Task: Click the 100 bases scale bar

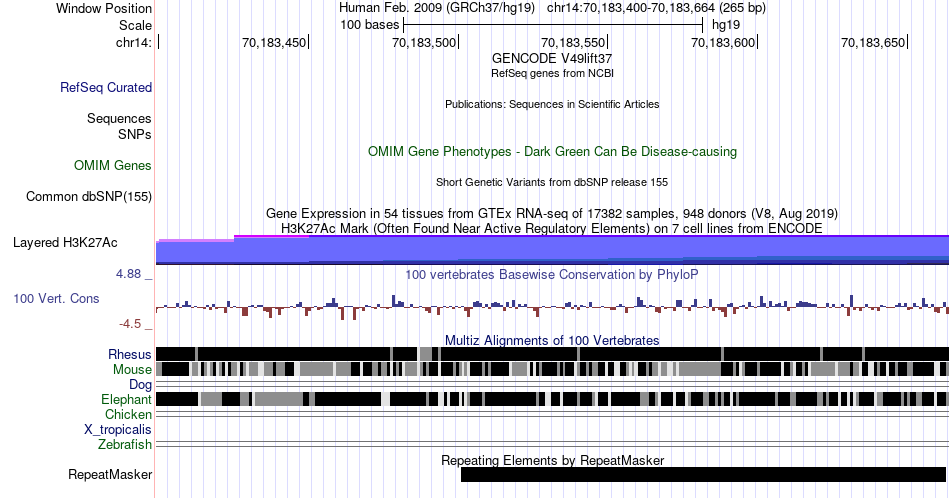Action: 553,25
